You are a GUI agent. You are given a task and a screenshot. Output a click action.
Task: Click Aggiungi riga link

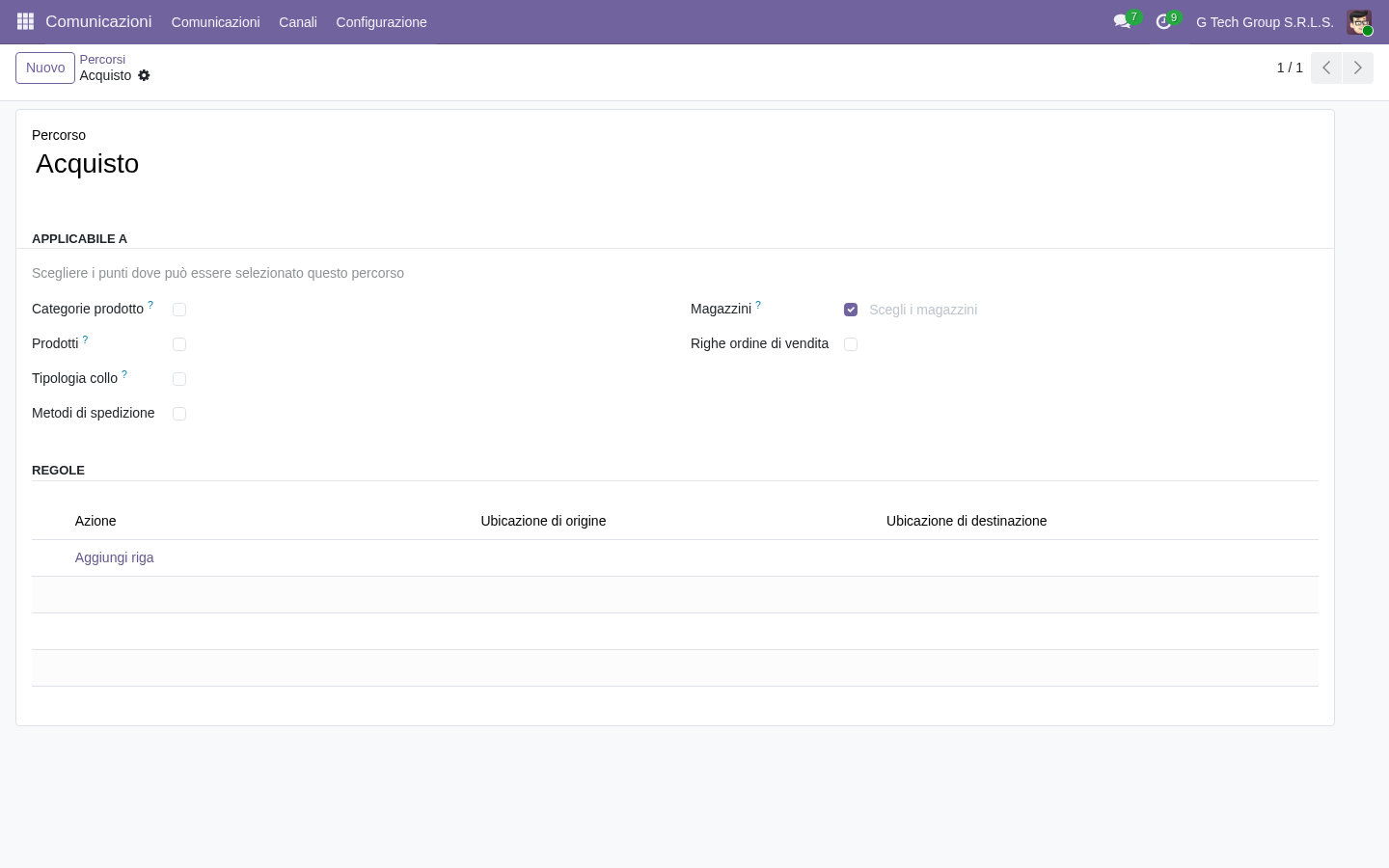point(115,557)
